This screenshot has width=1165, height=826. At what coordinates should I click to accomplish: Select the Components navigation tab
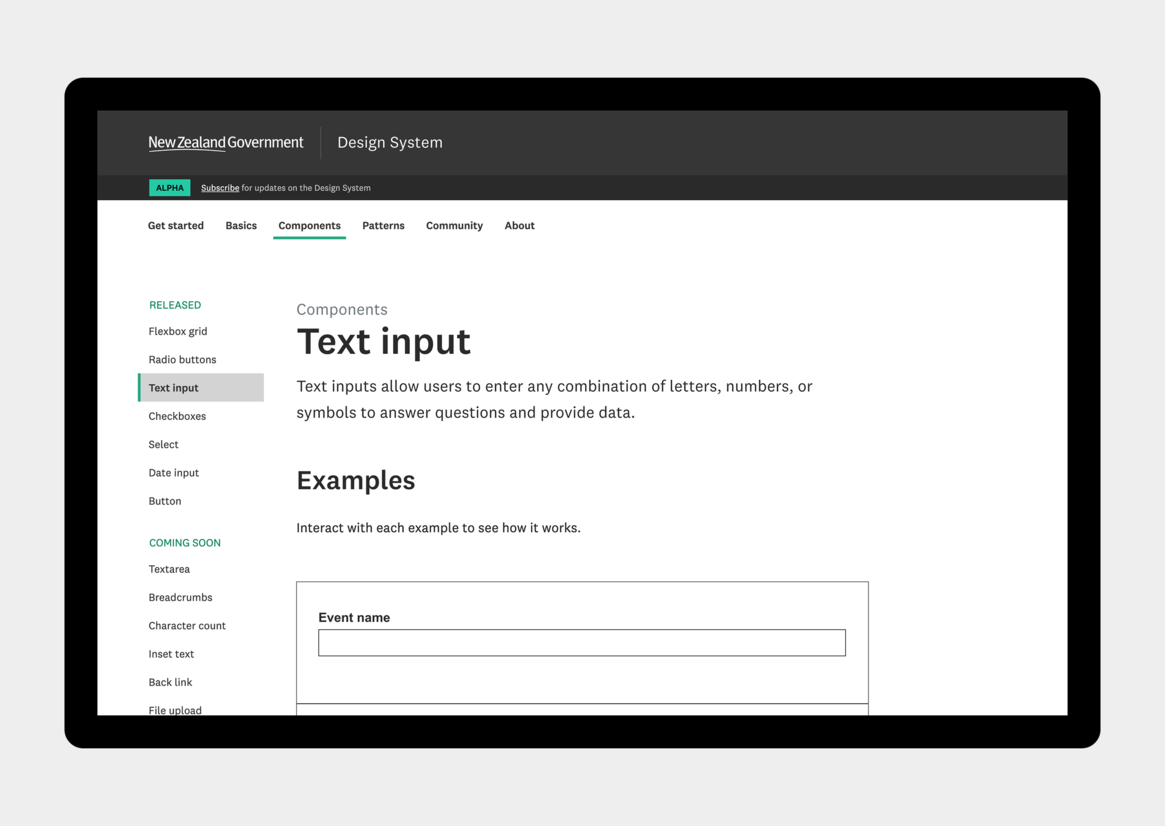click(x=309, y=226)
